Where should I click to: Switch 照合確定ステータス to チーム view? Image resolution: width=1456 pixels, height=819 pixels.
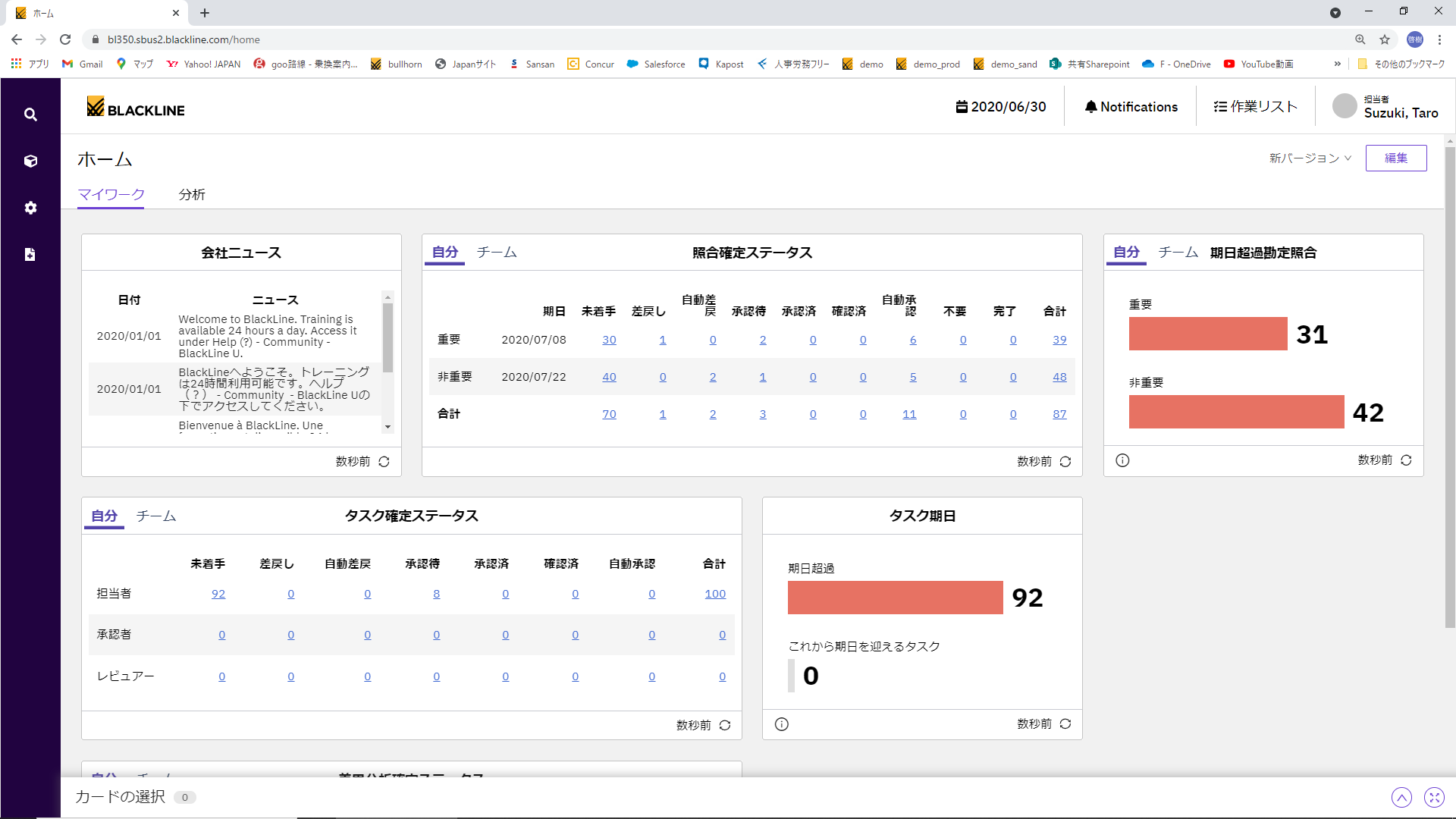coord(497,252)
